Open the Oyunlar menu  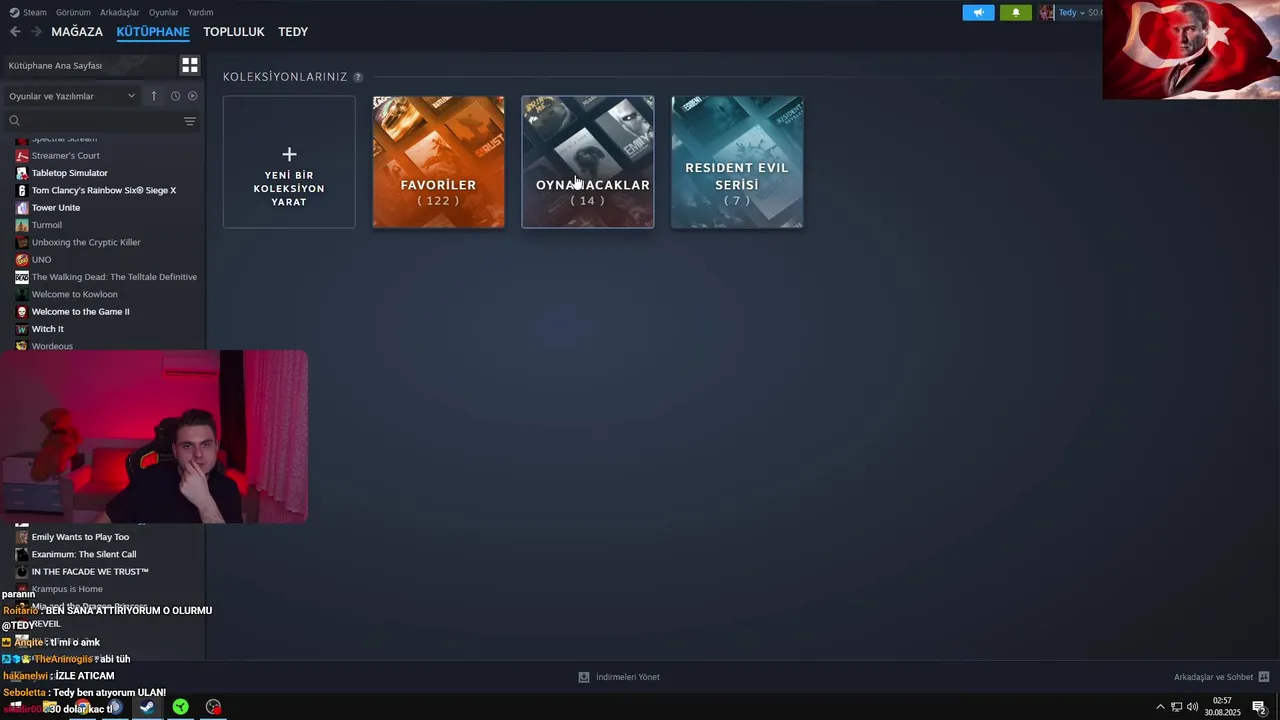[163, 12]
